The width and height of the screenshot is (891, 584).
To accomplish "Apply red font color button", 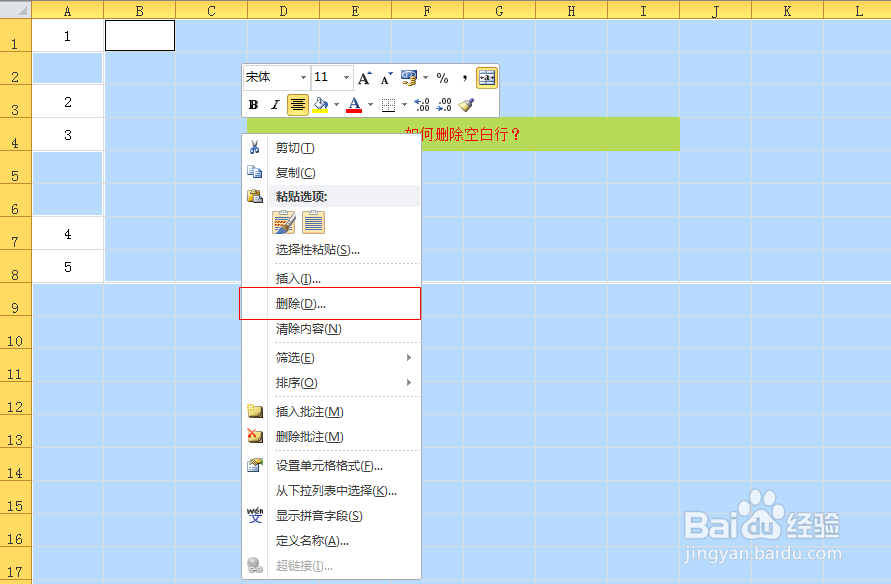I will pos(354,105).
